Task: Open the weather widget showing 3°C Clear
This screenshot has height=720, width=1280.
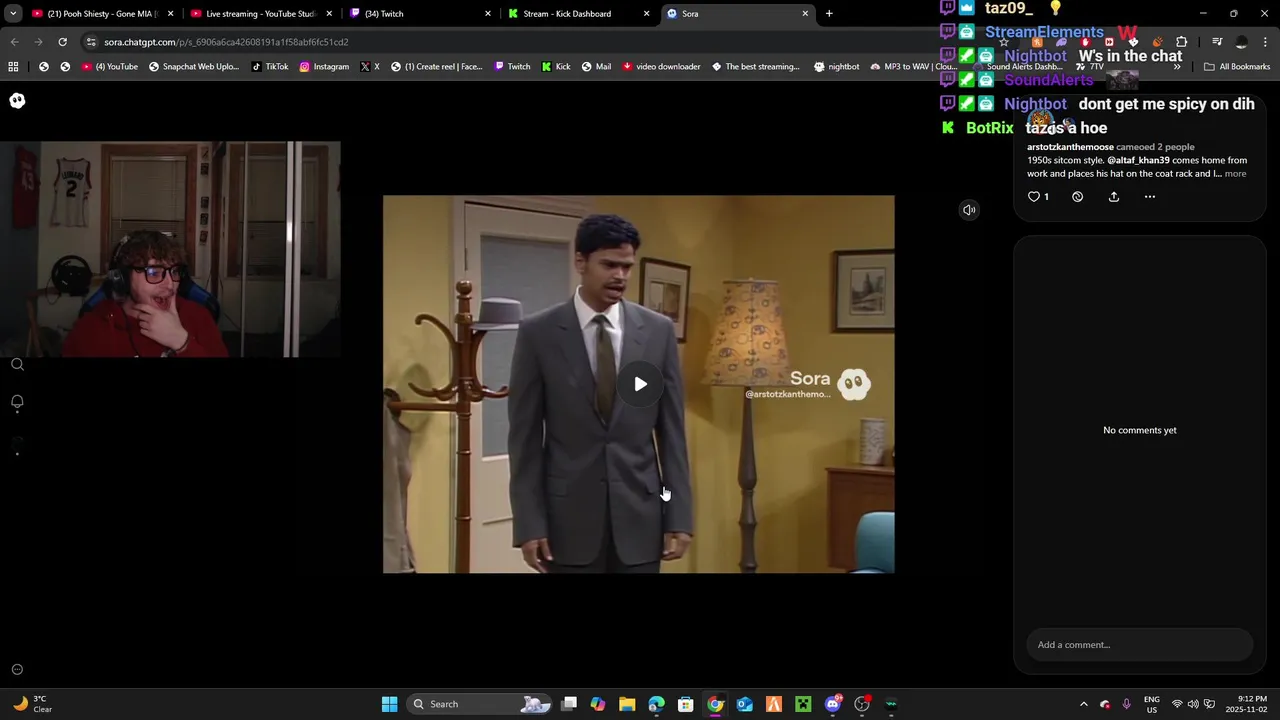Action: pyautogui.click(x=32, y=704)
